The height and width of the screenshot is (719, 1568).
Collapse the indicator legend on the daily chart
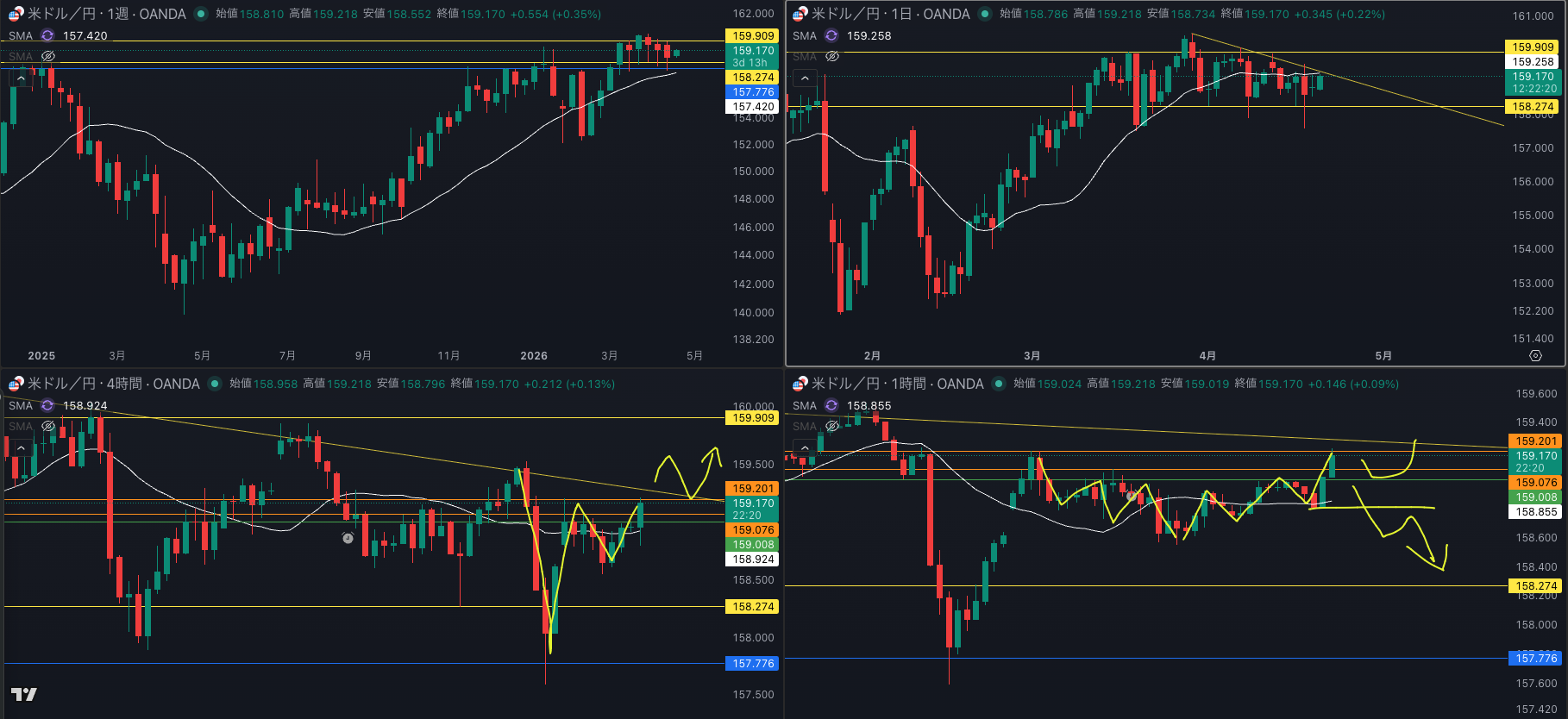[805, 78]
